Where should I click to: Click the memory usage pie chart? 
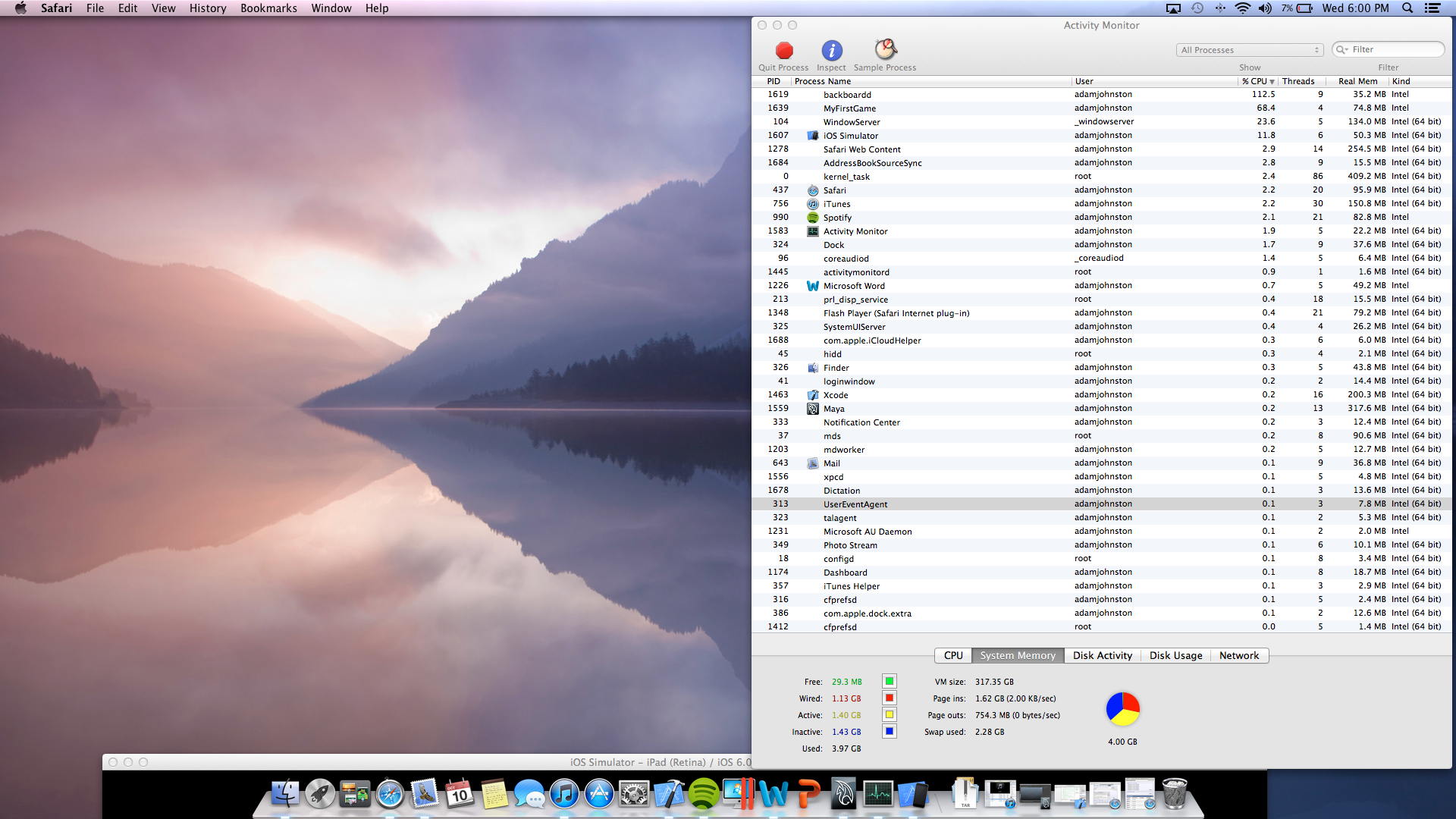tap(1123, 709)
